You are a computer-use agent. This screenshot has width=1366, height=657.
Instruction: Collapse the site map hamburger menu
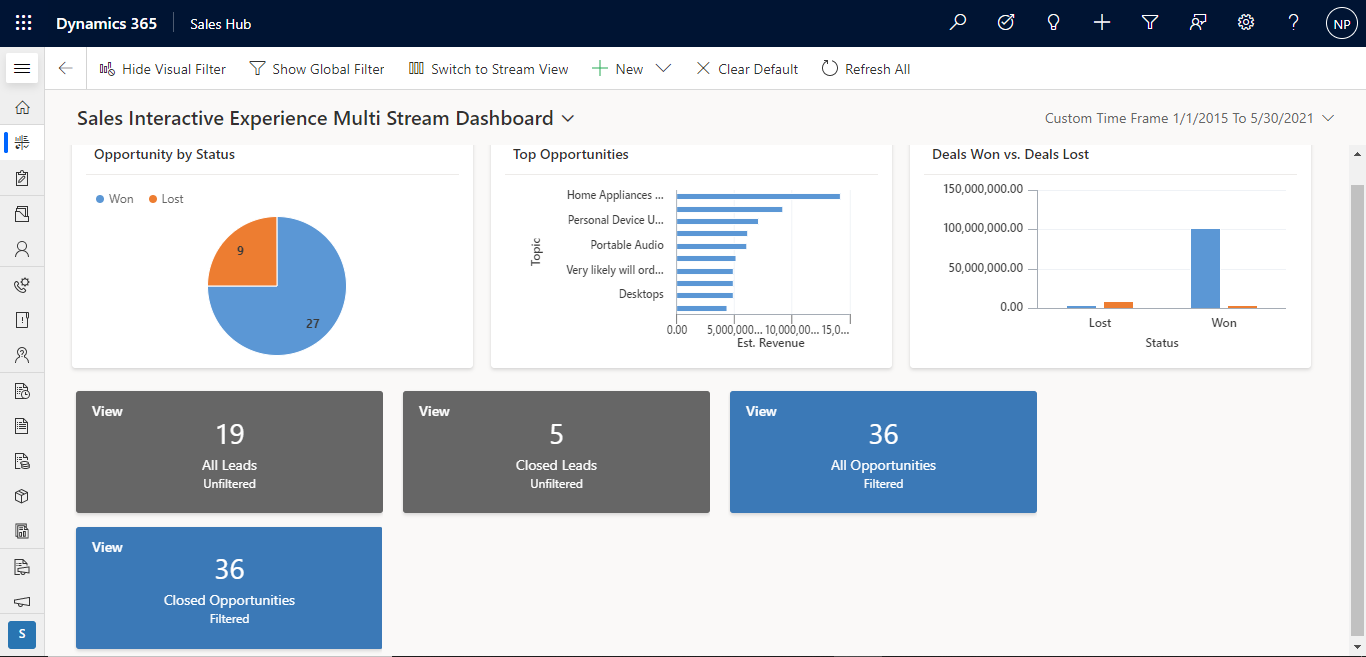tap(22, 68)
